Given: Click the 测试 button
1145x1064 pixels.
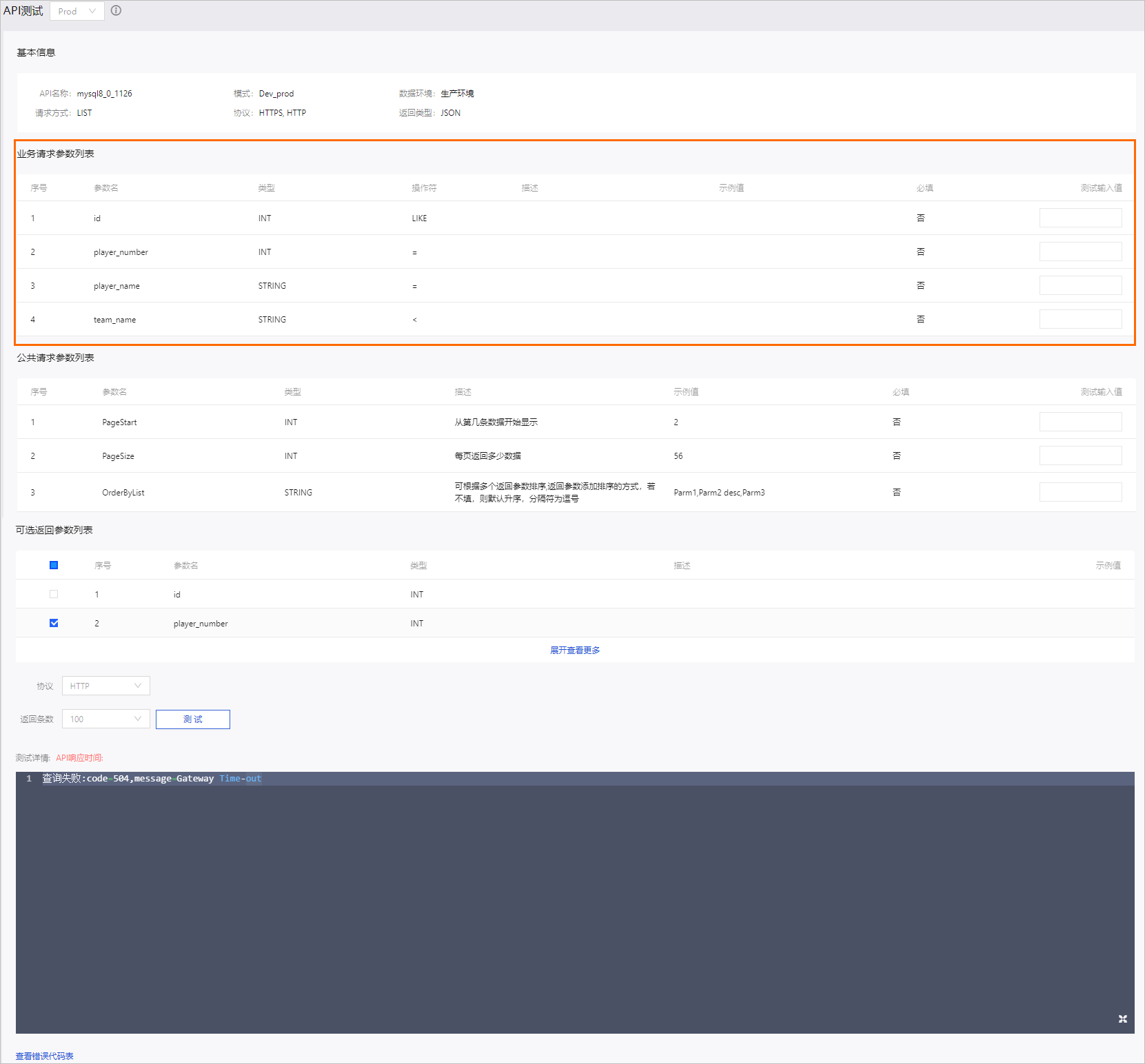Looking at the screenshot, I should pos(193,719).
